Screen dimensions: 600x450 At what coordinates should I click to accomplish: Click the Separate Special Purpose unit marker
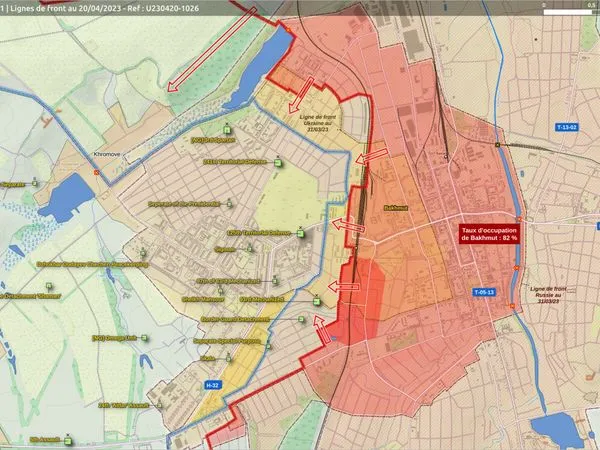pyautogui.click(x=268, y=345)
